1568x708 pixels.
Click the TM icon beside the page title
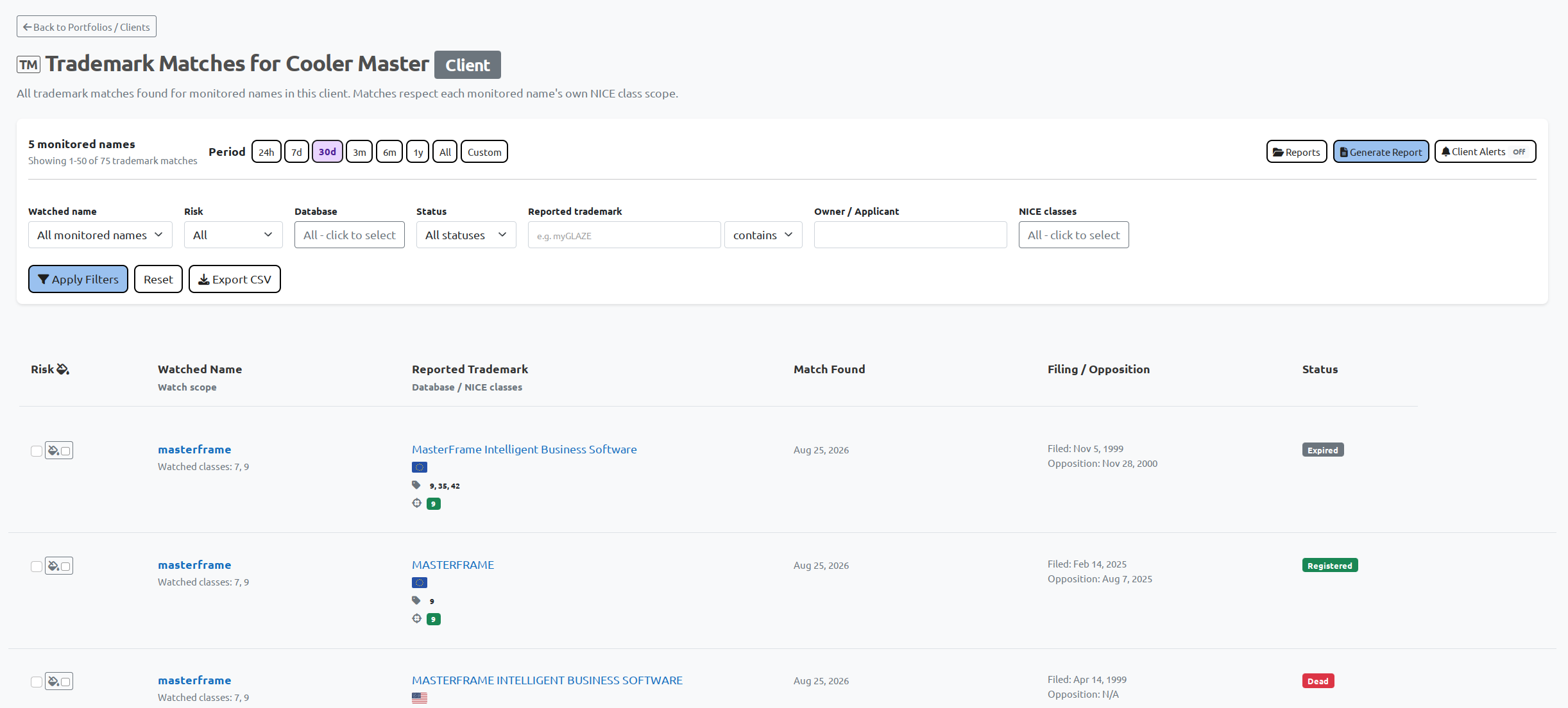(28, 65)
